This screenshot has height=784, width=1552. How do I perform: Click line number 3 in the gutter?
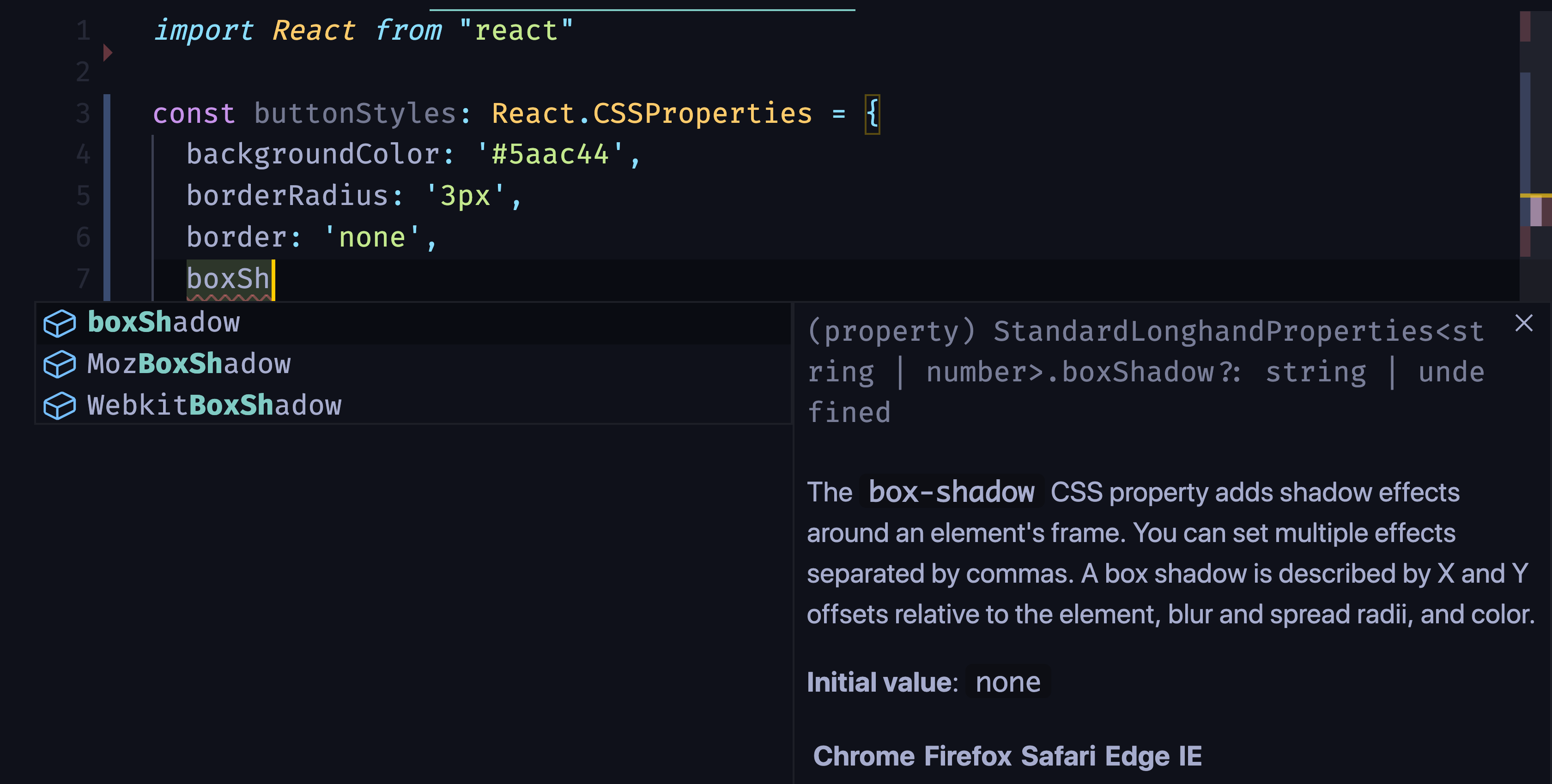tap(83, 114)
